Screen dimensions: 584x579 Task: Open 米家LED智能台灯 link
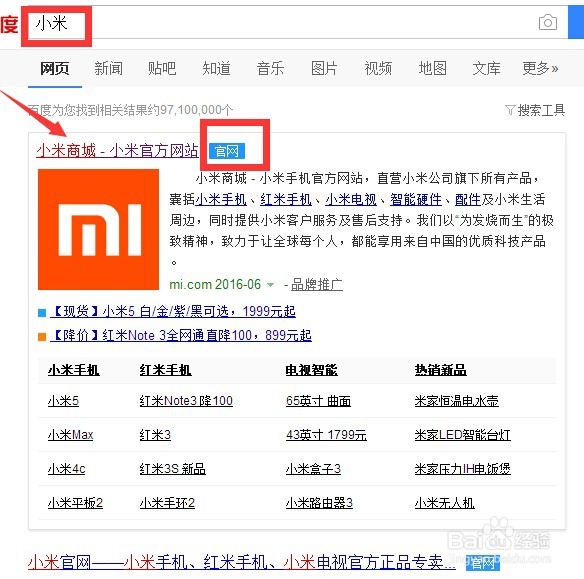pos(463,435)
